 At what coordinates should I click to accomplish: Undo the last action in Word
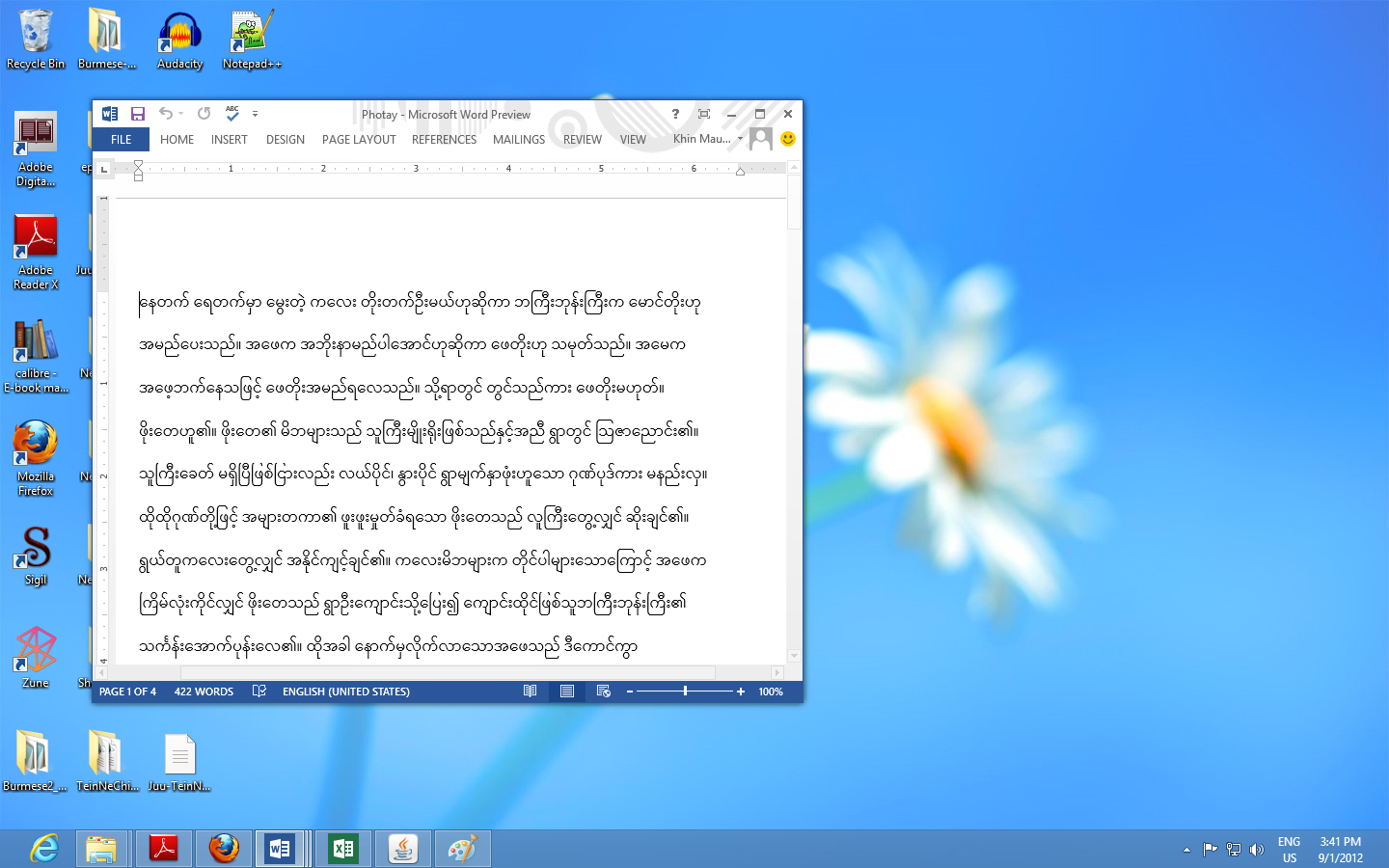(x=166, y=114)
